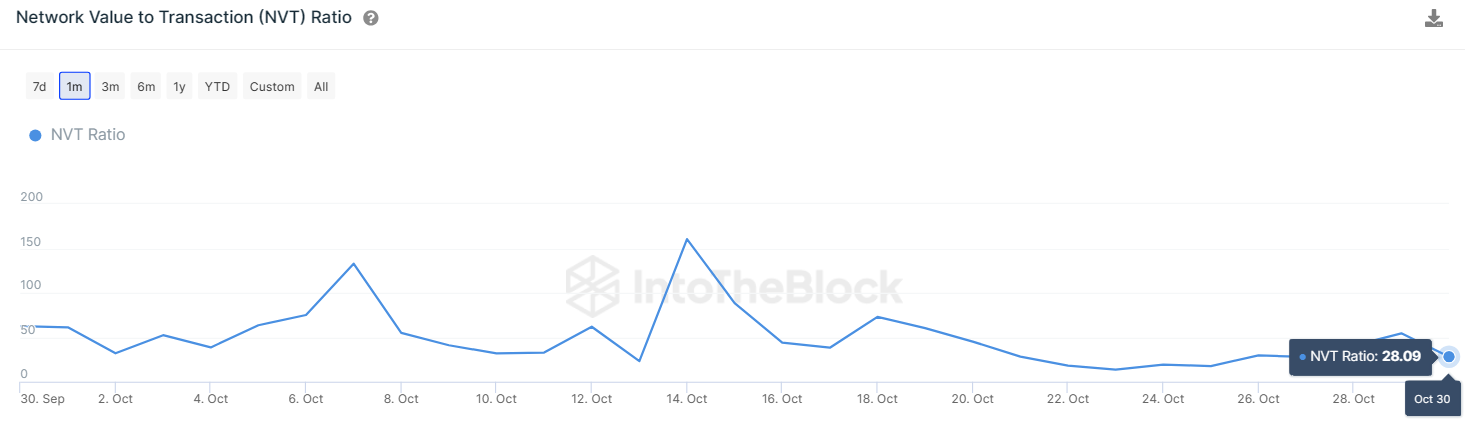This screenshot has width=1465, height=427.
Task: Download the NVT chart data
Action: point(1434,19)
